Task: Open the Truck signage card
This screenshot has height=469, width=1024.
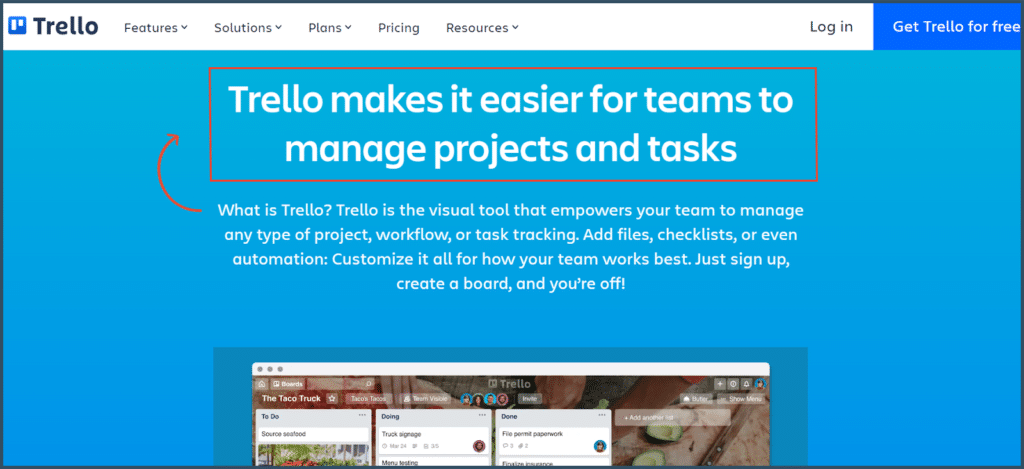Action: 433,440
